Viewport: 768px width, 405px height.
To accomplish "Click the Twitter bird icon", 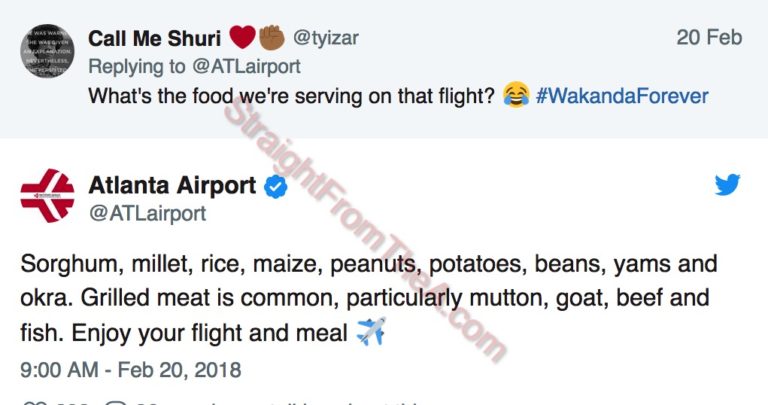I will [x=727, y=186].
